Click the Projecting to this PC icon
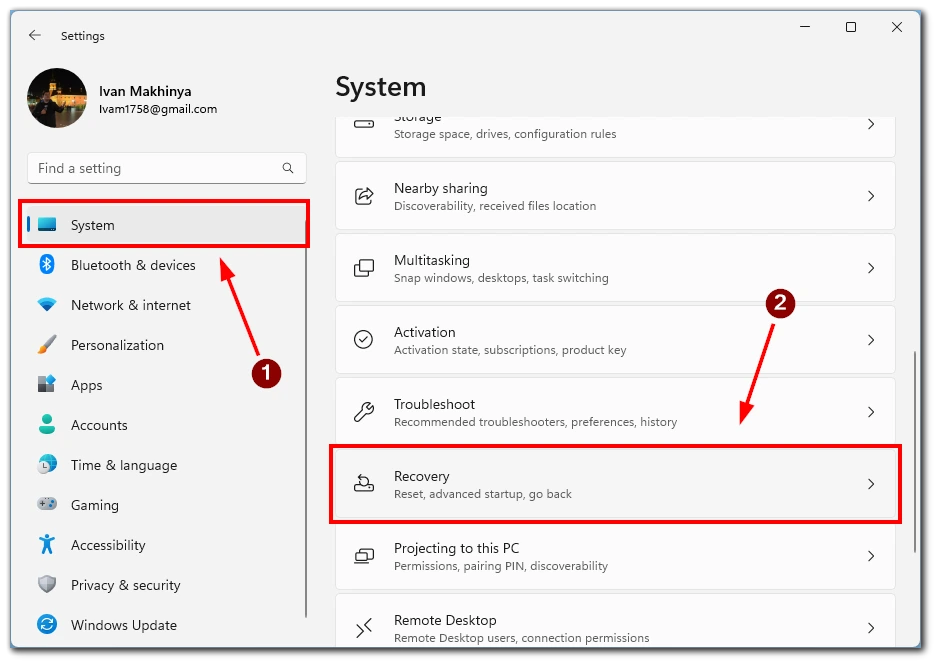 point(364,556)
